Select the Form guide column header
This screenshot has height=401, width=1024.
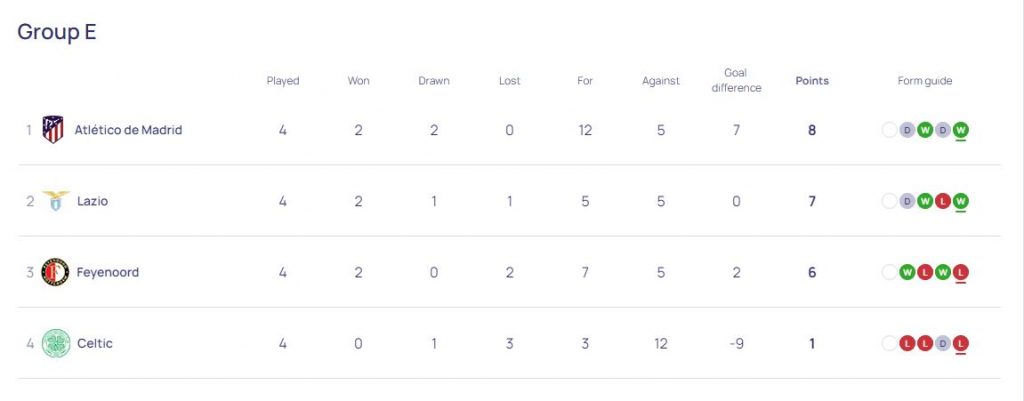[925, 81]
